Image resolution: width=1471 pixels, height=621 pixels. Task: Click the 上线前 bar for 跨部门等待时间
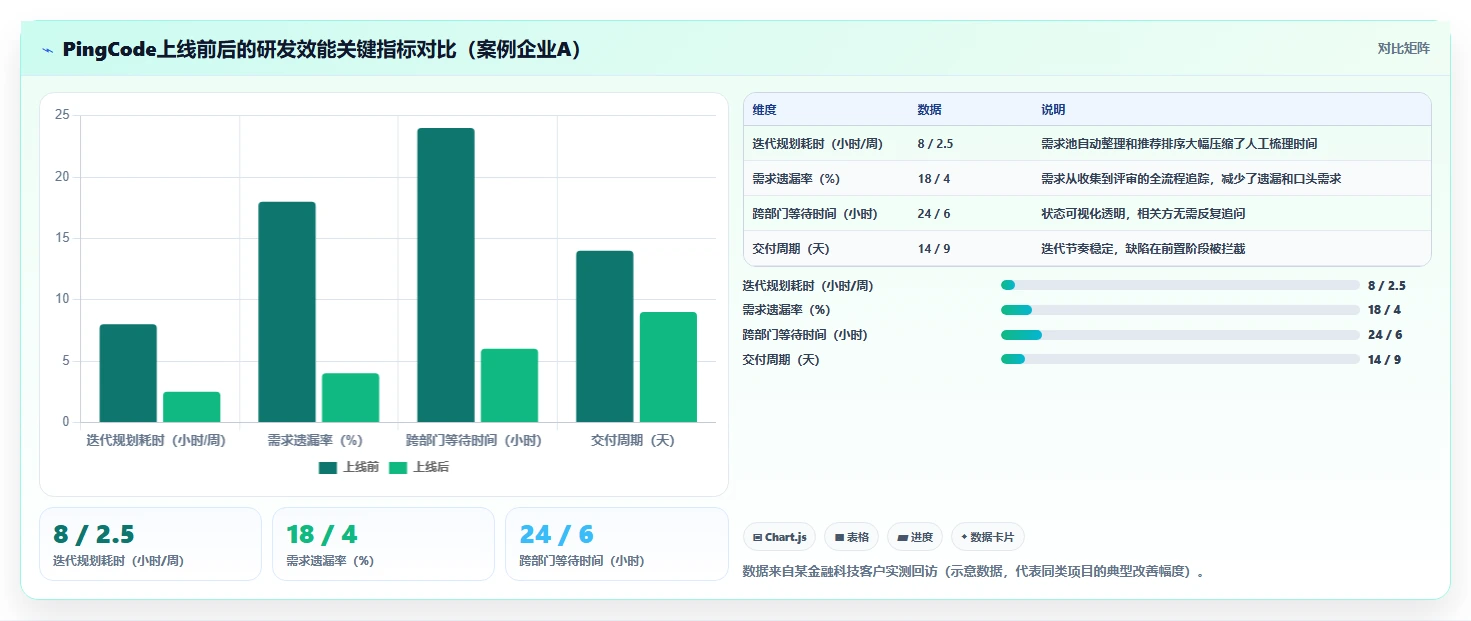pyautogui.click(x=446, y=275)
